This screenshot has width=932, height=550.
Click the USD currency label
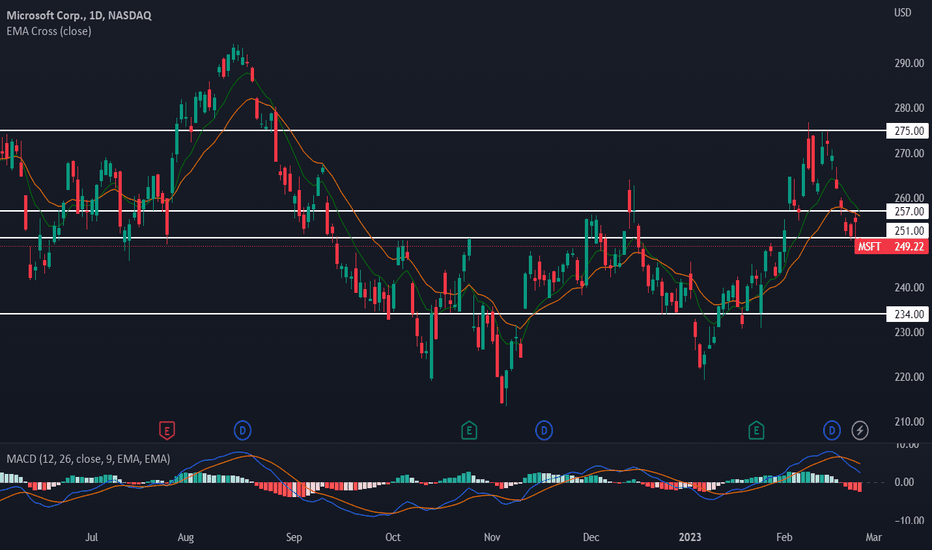(902, 12)
